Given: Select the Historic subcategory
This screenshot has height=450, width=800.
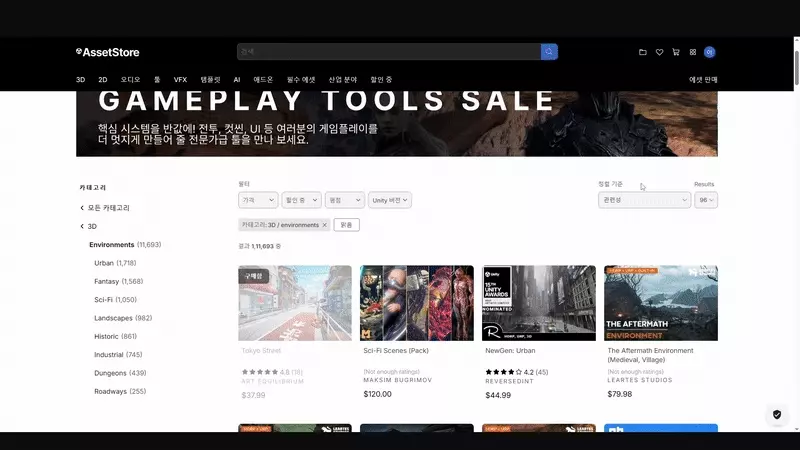Looking at the screenshot, I should [115, 337].
